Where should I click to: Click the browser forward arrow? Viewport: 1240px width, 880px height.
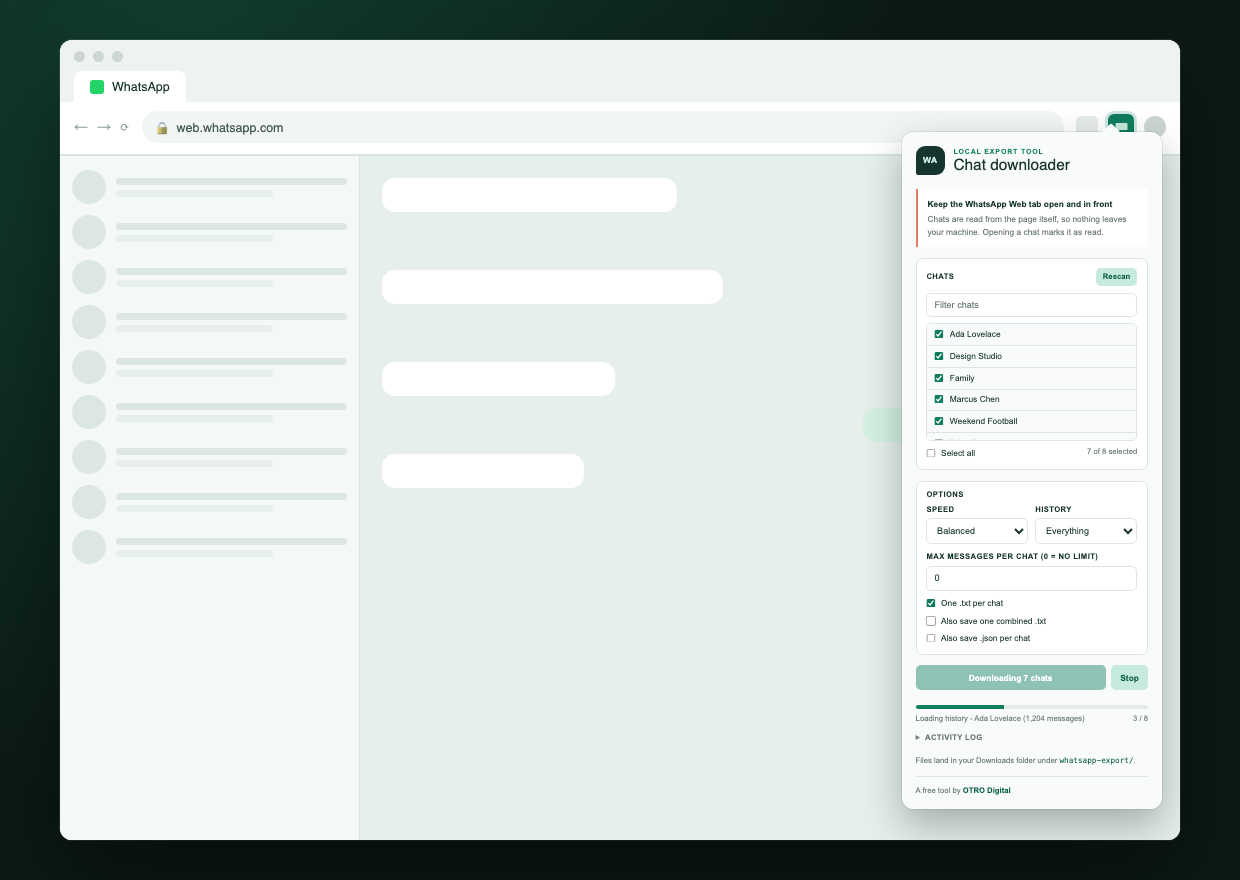pyautogui.click(x=104, y=127)
